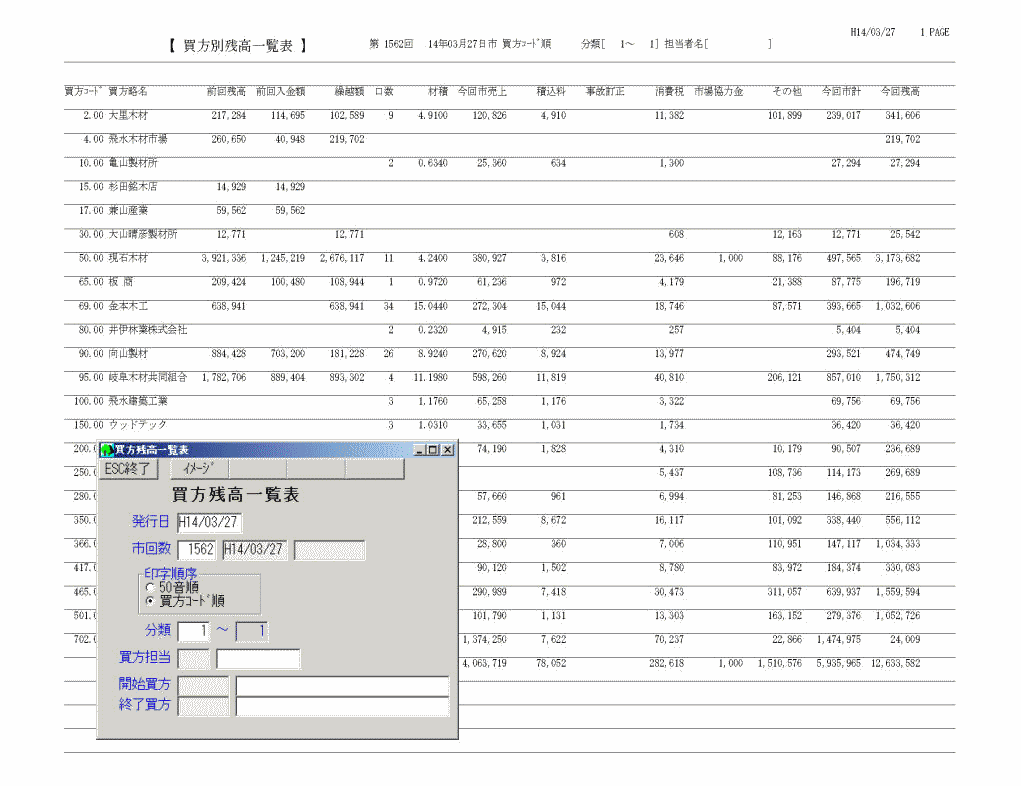The width and height of the screenshot is (1021, 786).
Task: Click the 今回残高 column header
Action: 901,92
